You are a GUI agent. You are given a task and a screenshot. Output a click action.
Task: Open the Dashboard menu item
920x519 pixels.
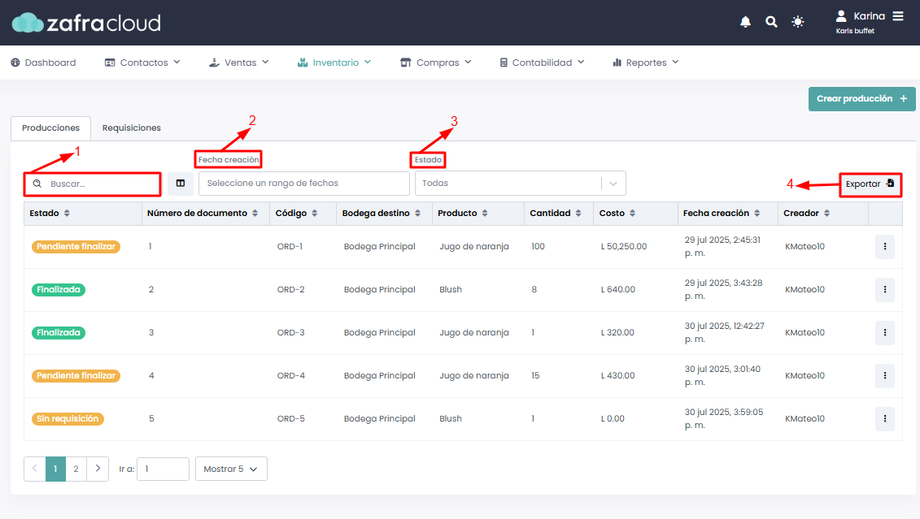point(43,62)
